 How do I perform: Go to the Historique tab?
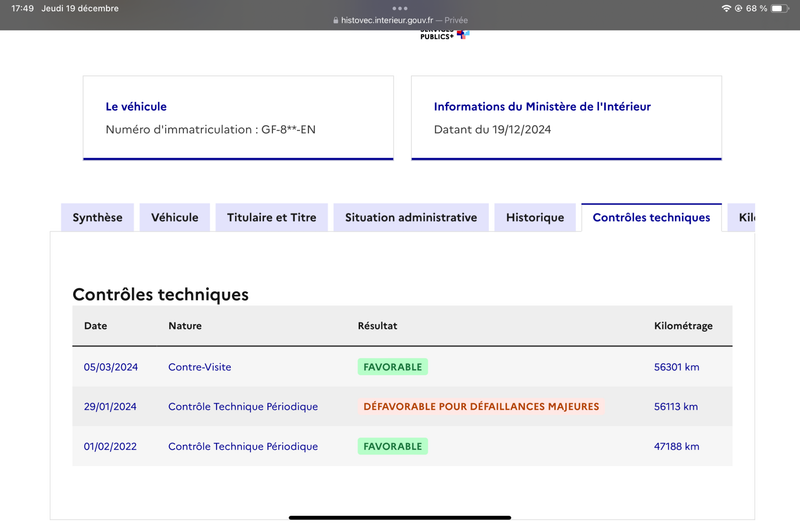click(x=535, y=217)
